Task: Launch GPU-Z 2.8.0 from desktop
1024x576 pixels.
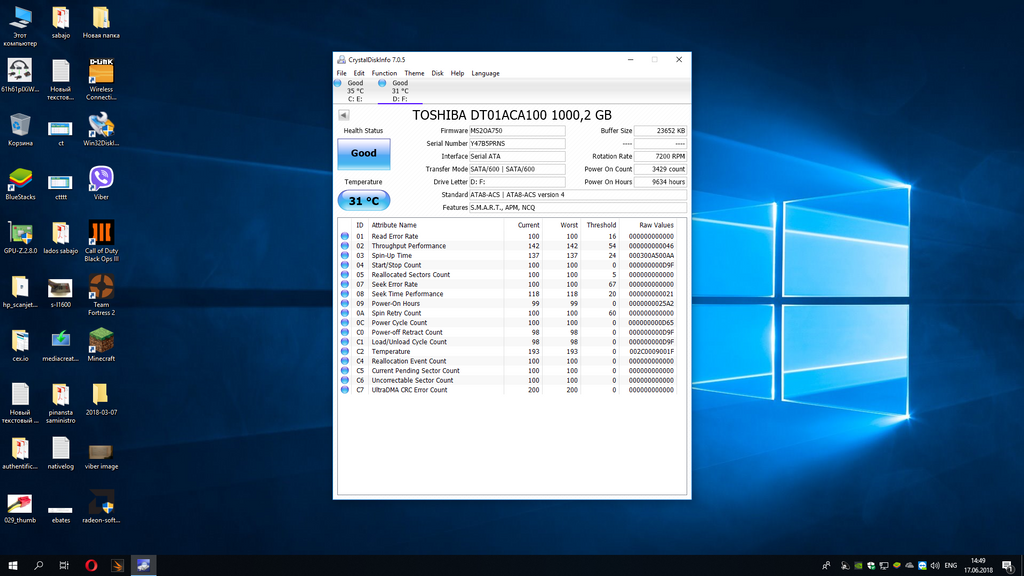Action: point(20,238)
